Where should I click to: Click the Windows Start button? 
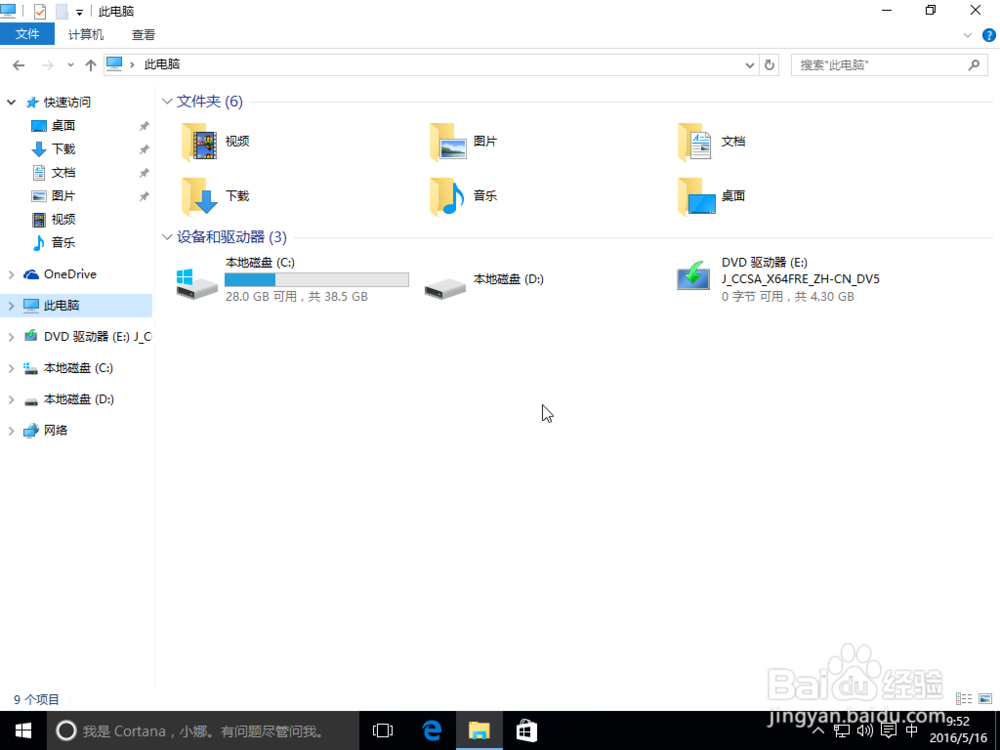pyautogui.click(x=23, y=731)
